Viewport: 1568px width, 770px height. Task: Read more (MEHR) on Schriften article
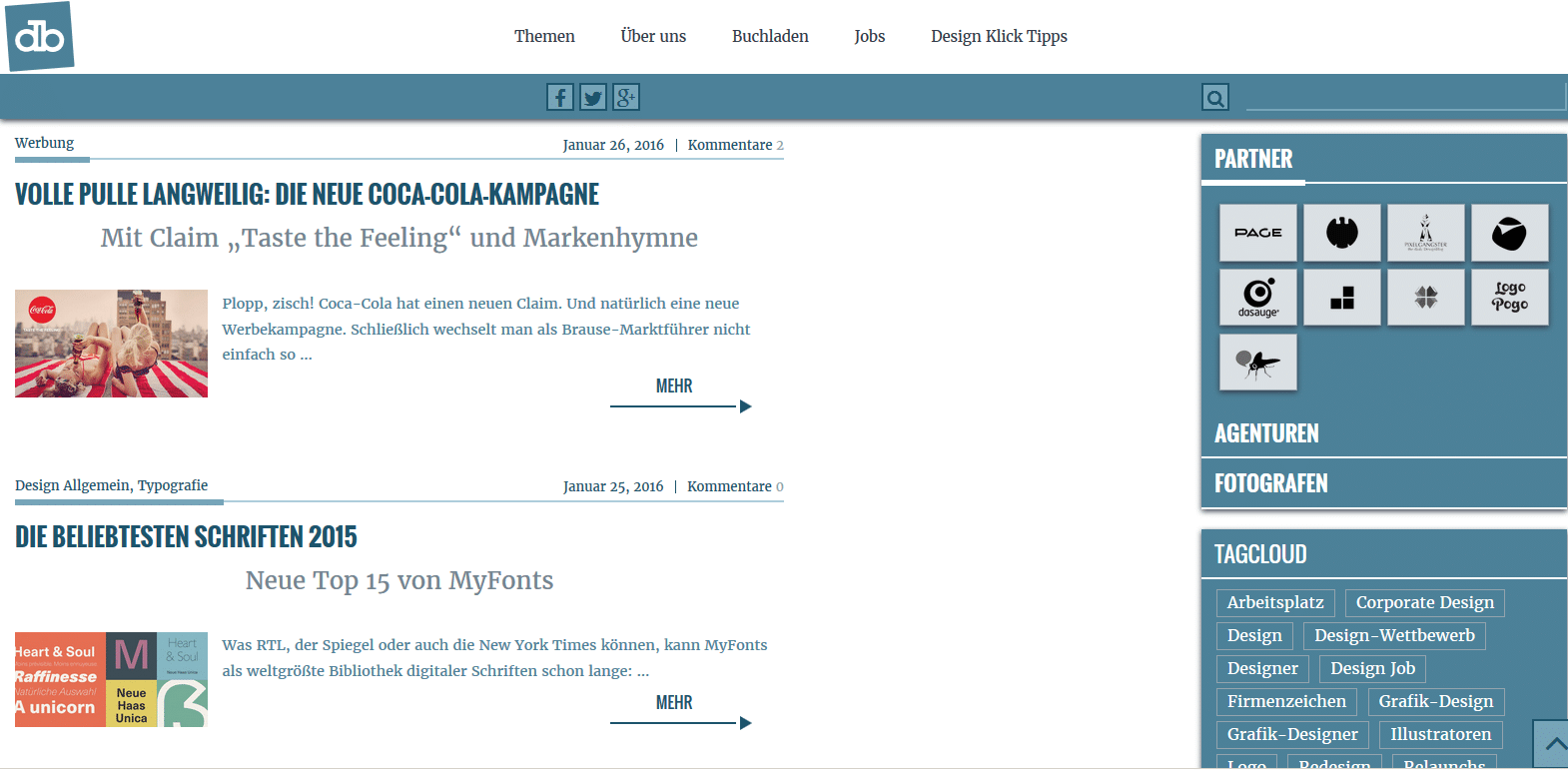[674, 702]
